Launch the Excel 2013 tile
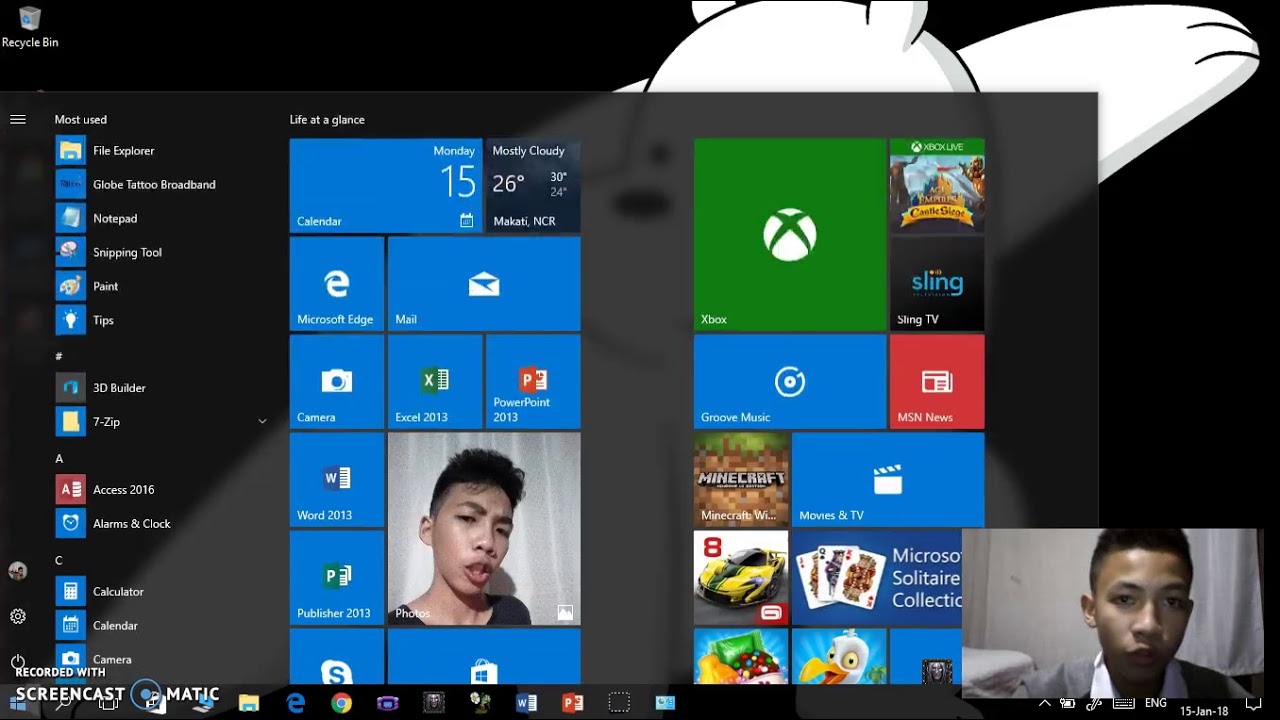 [x=435, y=382]
